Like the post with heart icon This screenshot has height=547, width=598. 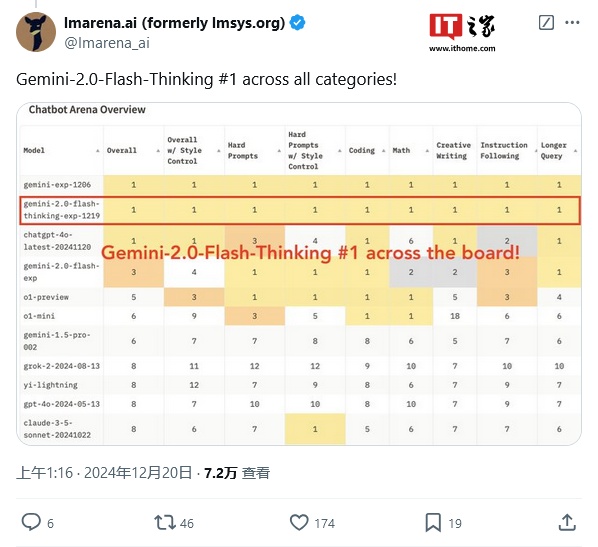pyautogui.click(x=299, y=522)
